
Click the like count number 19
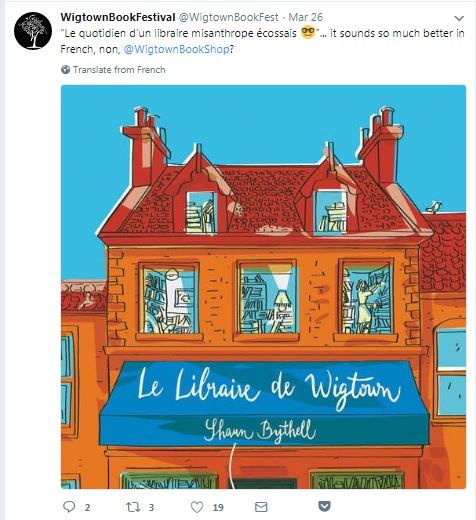pos(218,508)
